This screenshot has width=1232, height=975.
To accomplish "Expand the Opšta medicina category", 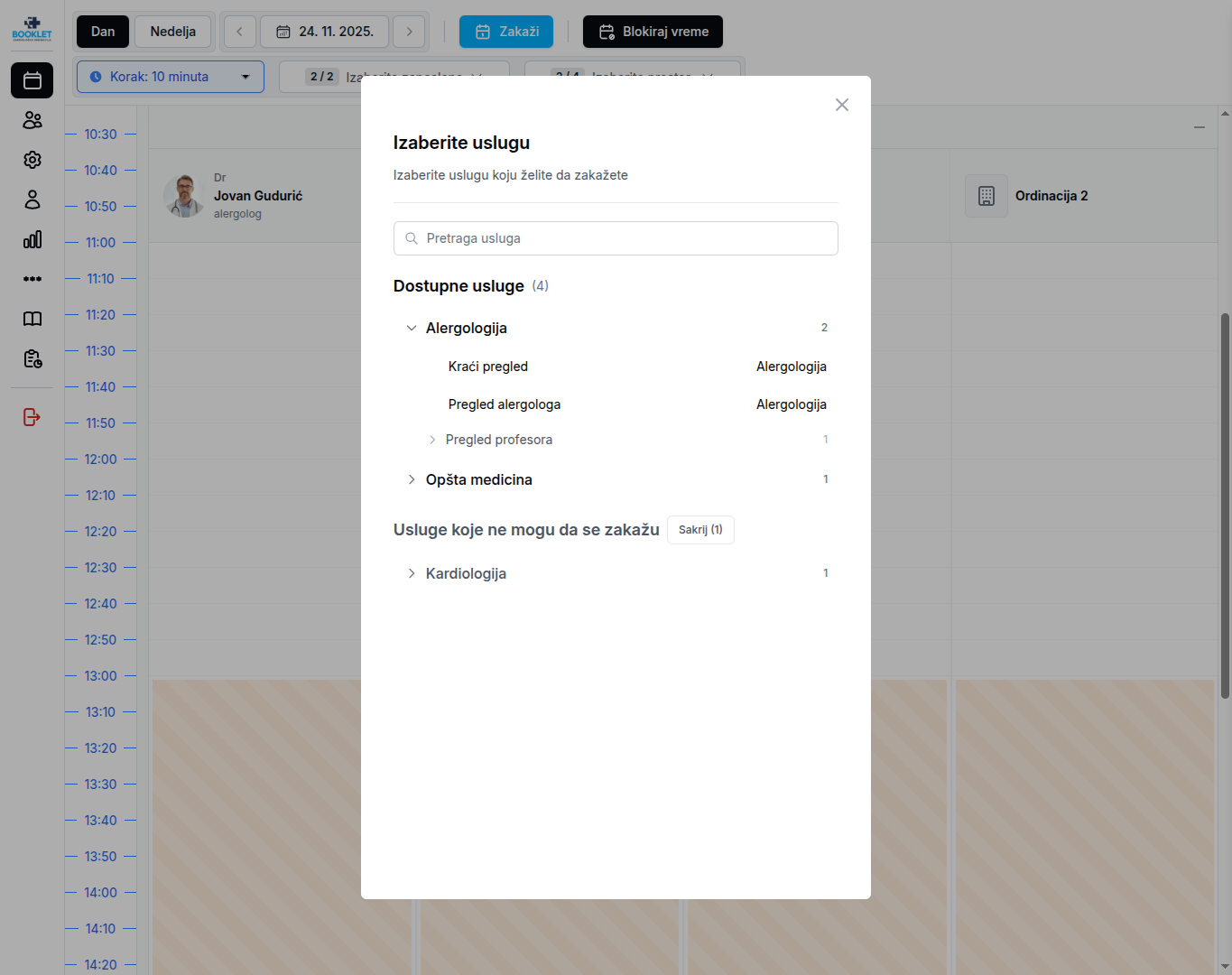I will [x=412, y=480].
